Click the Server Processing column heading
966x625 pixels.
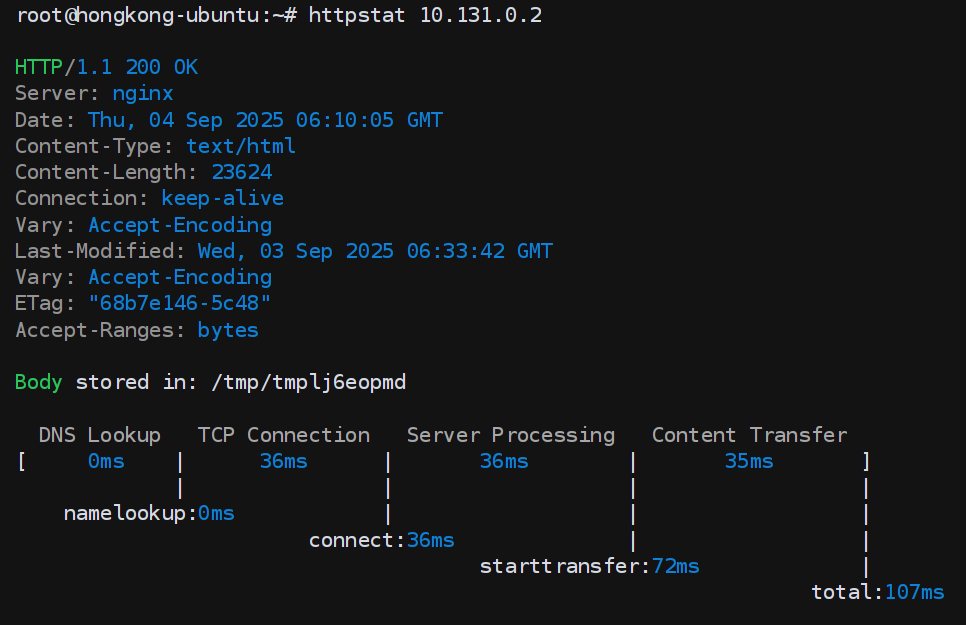511,435
